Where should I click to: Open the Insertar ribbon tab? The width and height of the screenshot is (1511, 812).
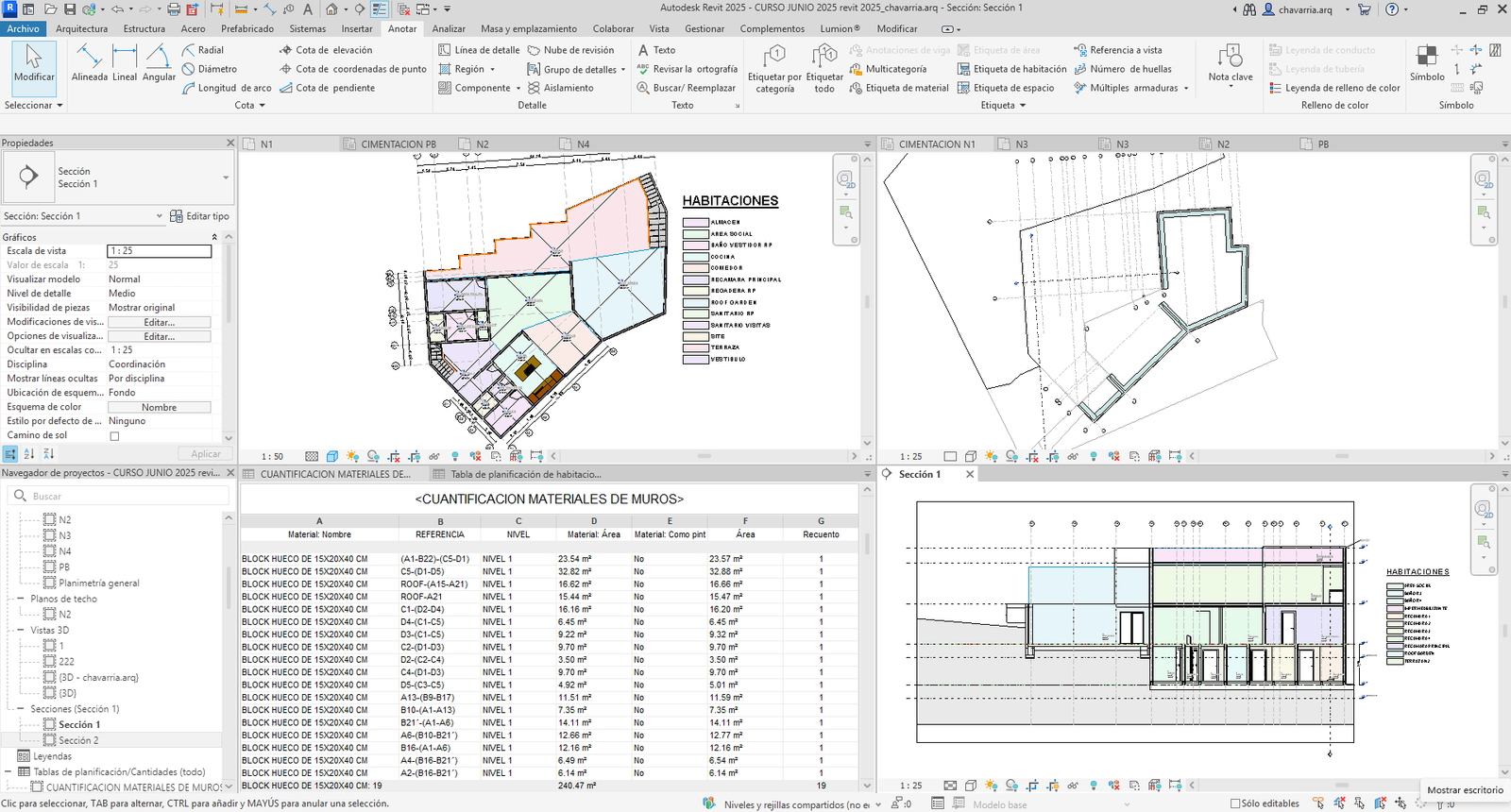tap(357, 28)
